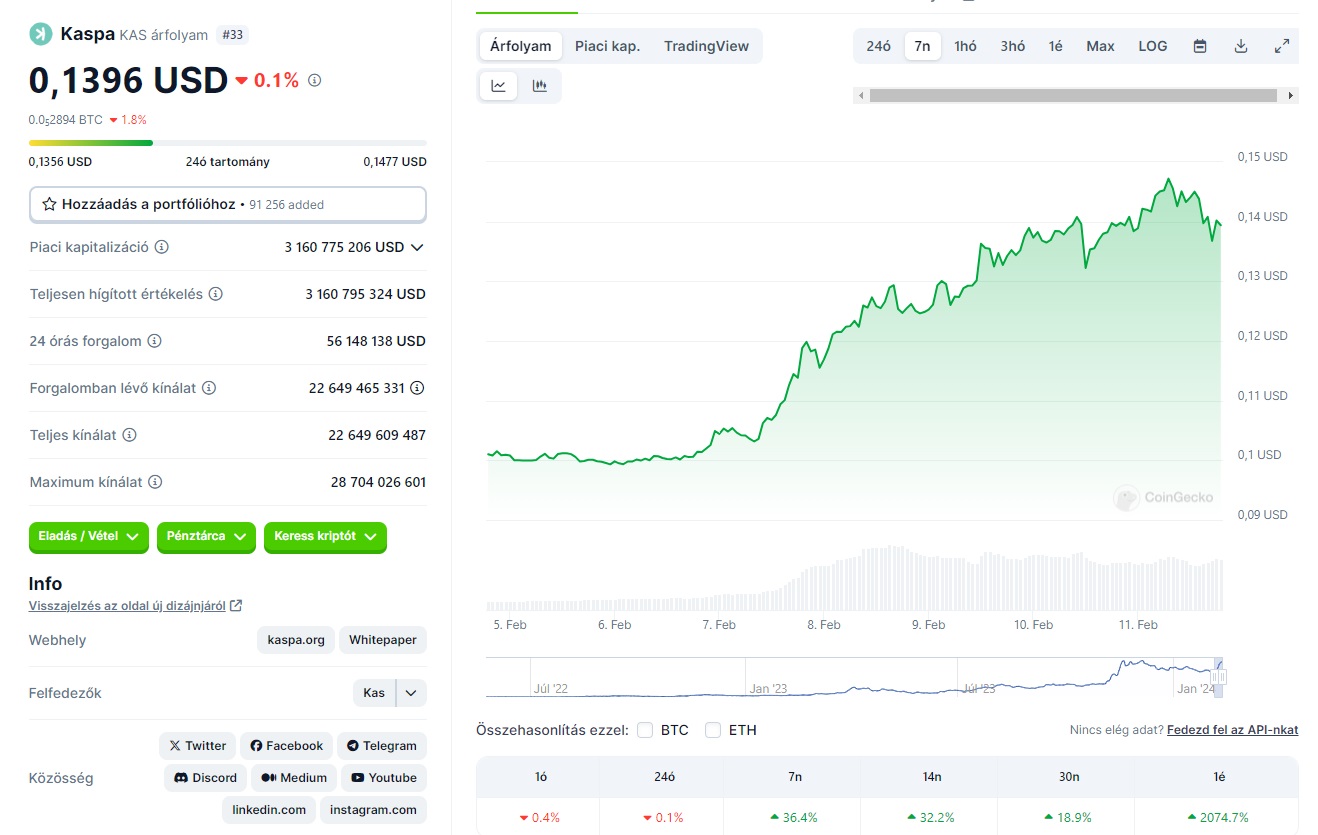This screenshot has height=835, width=1318.
Task: Open the Whitepaper link
Action: 383,640
